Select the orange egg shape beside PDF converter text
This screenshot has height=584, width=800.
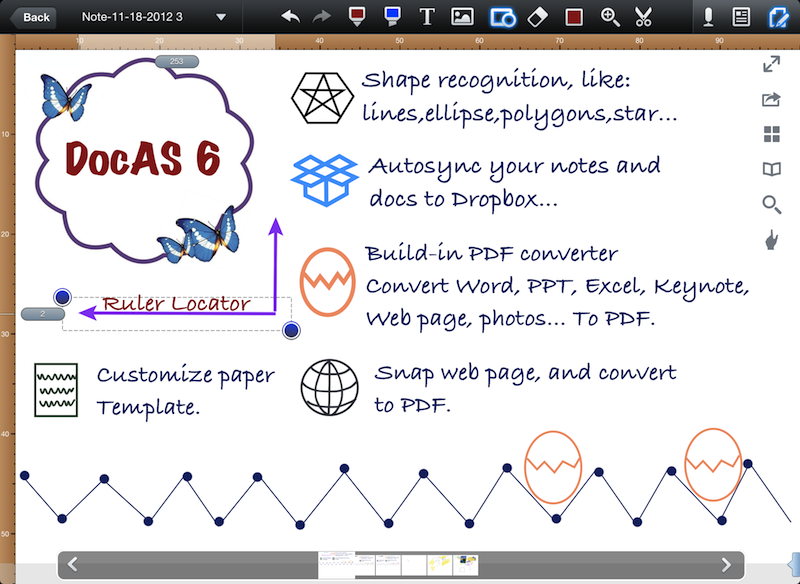(328, 282)
